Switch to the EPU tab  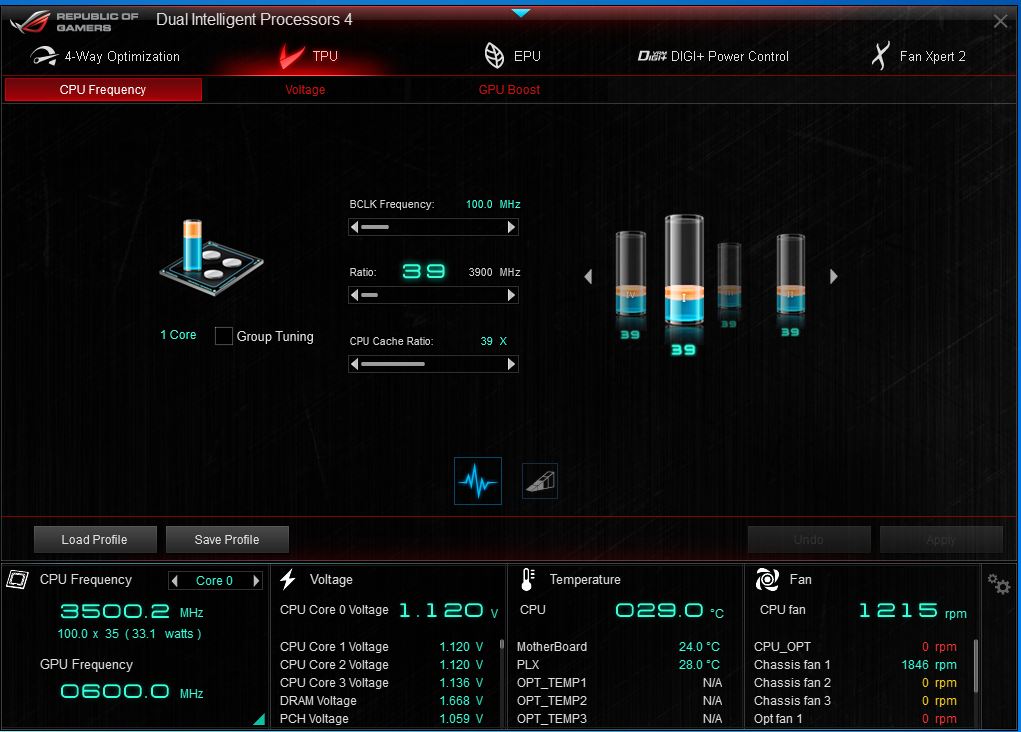pyautogui.click(x=512, y=56)
